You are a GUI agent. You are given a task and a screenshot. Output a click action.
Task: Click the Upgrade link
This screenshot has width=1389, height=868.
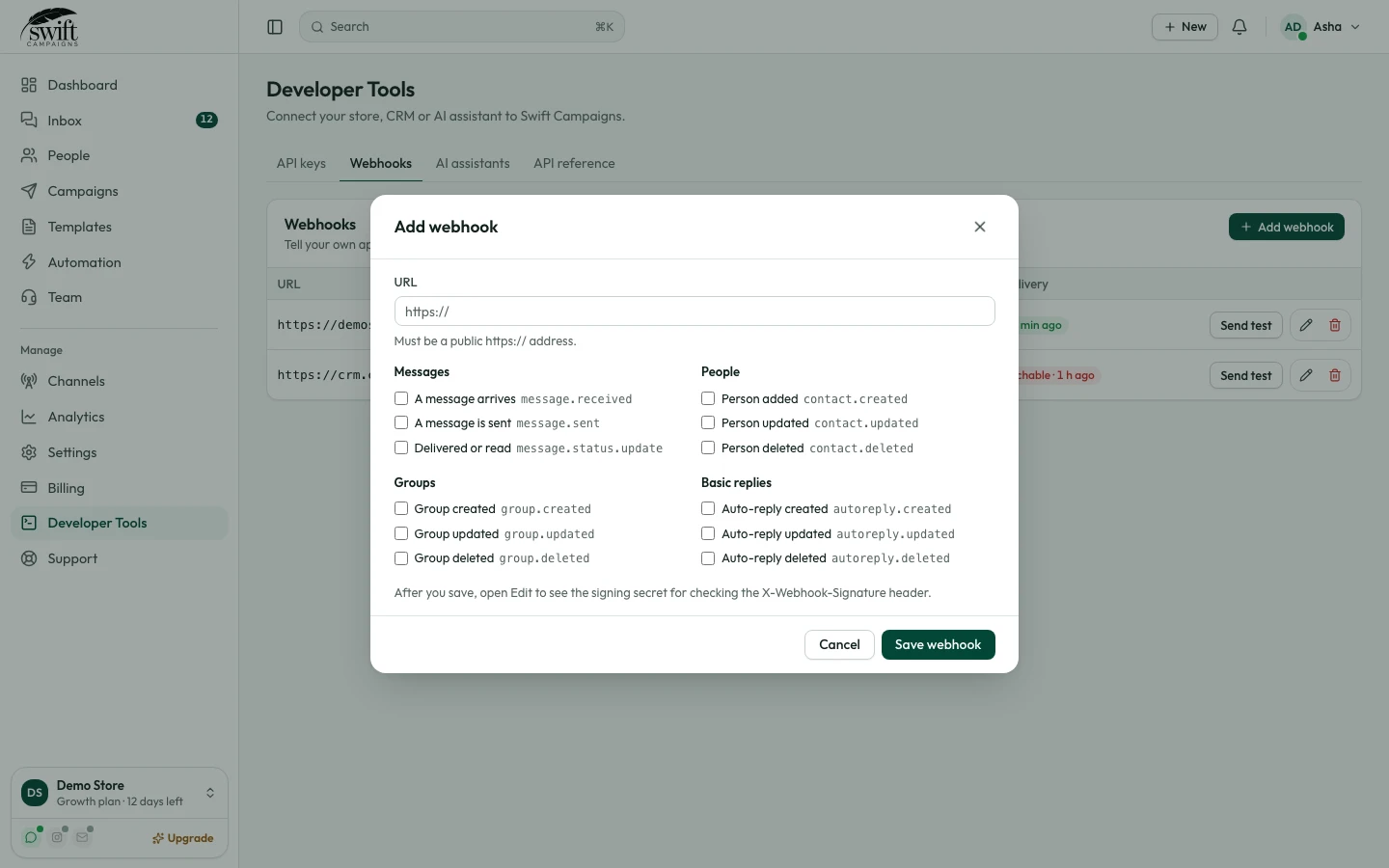point(183,838)
